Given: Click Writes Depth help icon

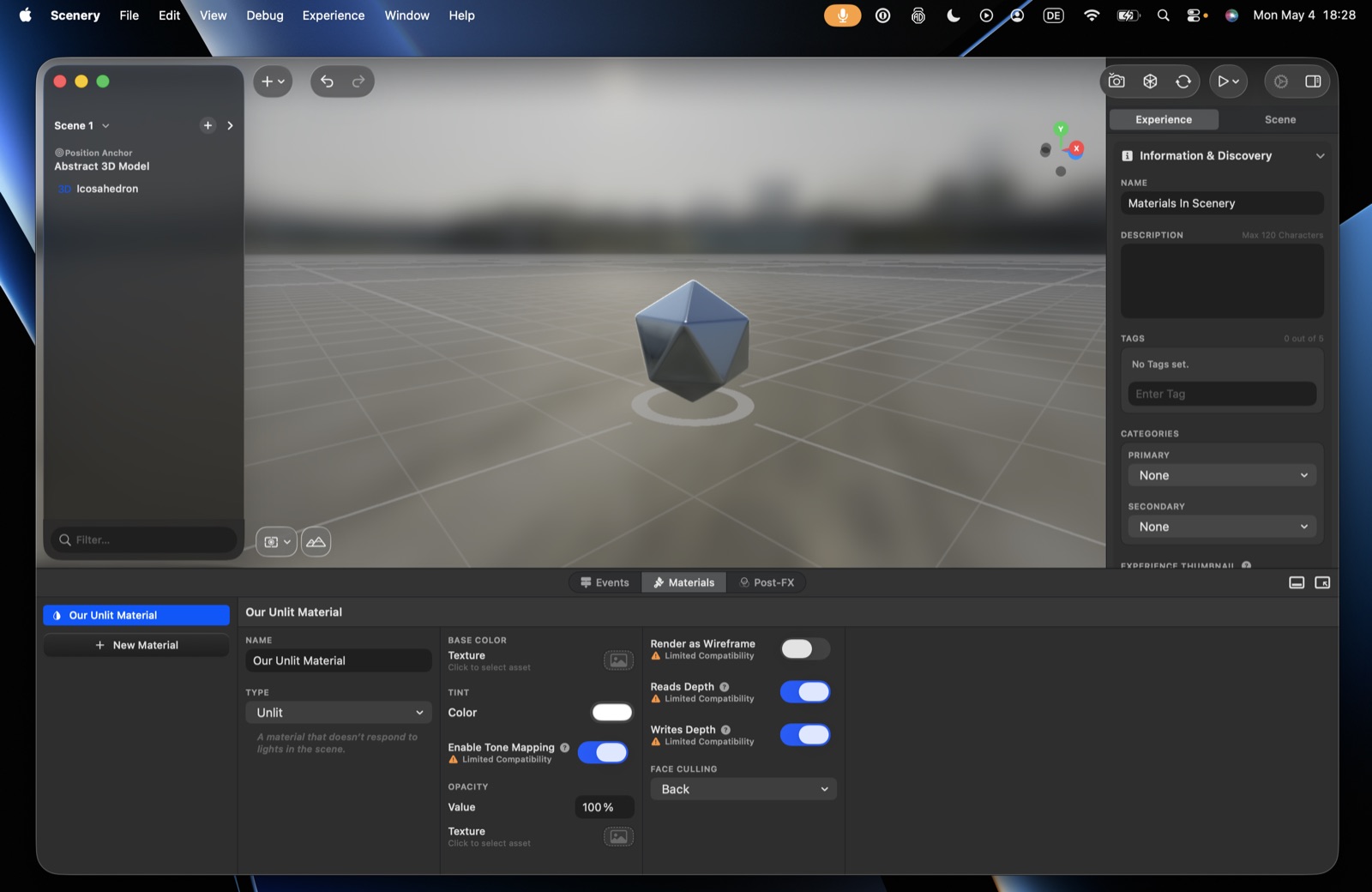Looking at the screenshot, I should click(725, 730).
